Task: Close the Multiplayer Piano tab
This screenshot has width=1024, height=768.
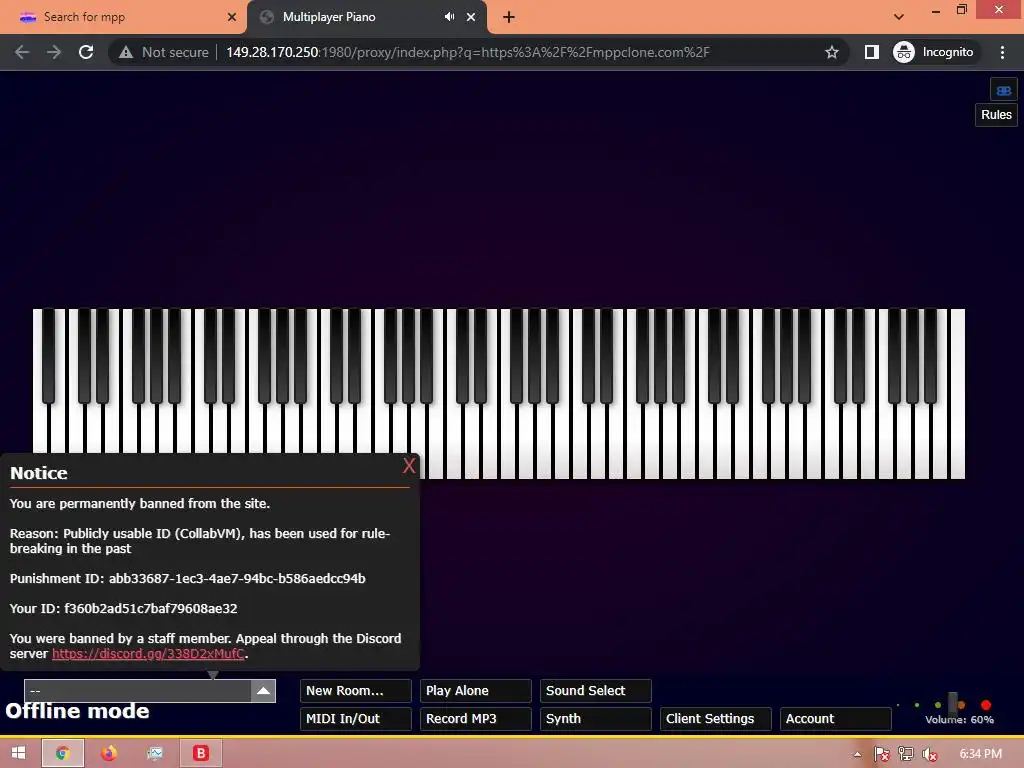Action: pos(471,17)
